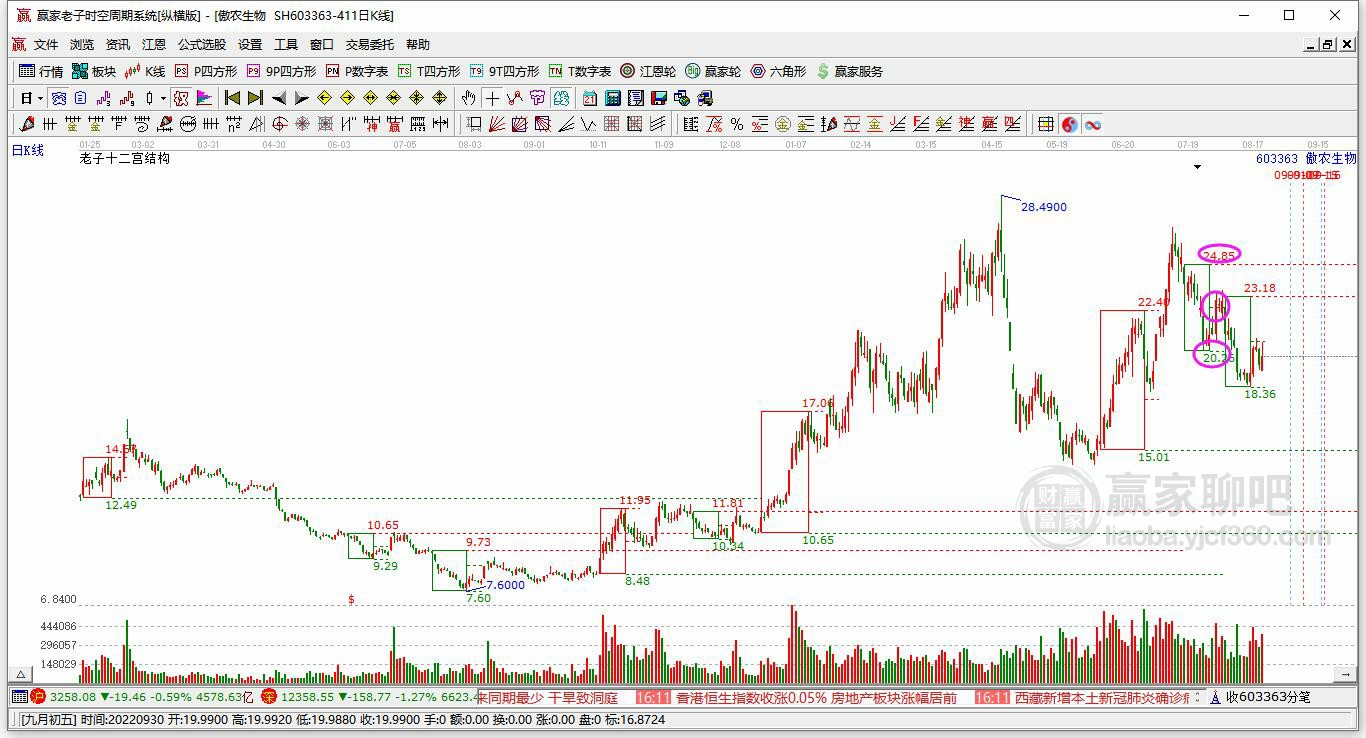The width and height of the screenshot is (1366, 738).
Task: Select the red pencil drawing tool
Action: [x=27, y=124]
